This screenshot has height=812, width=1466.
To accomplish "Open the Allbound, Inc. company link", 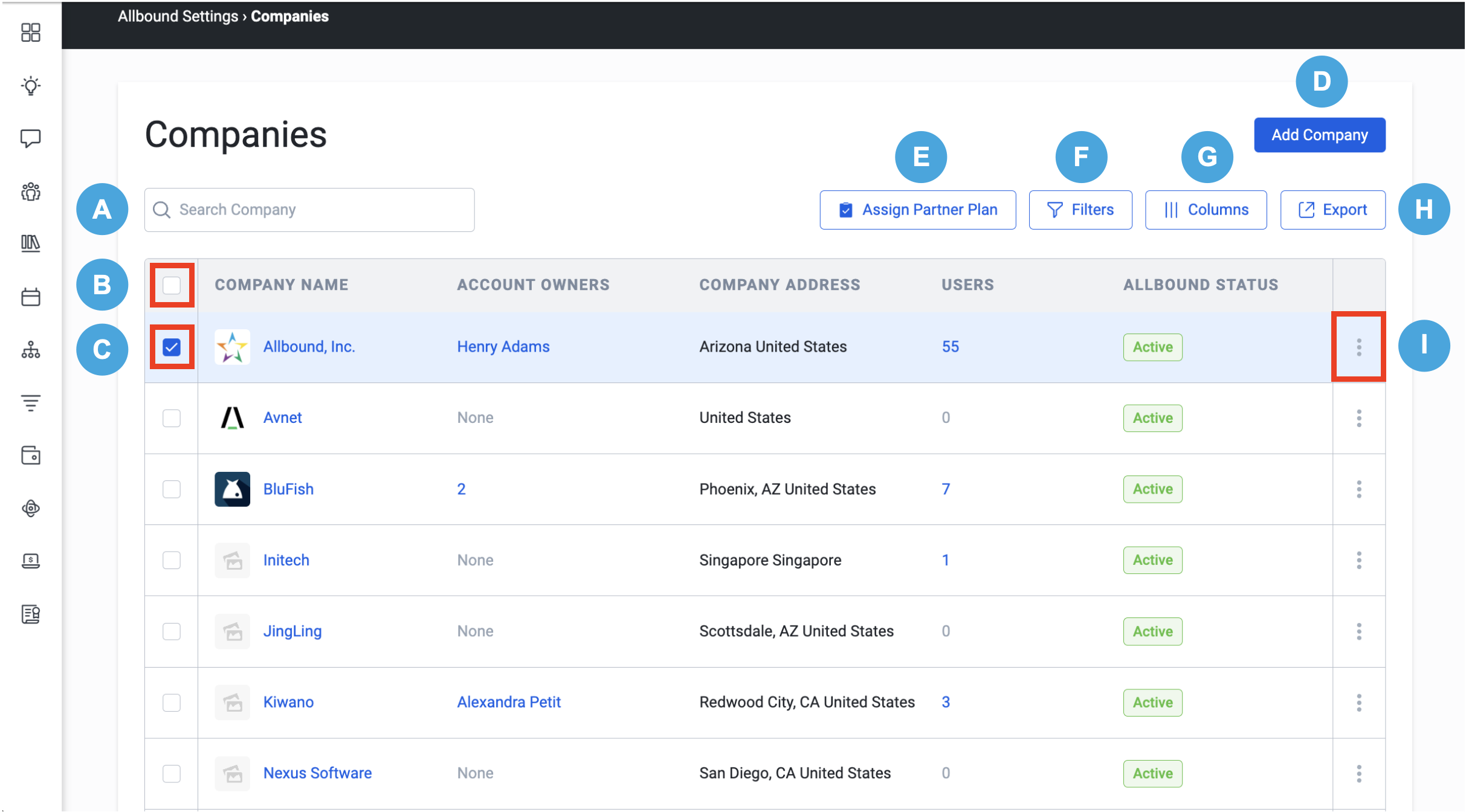I will click(x=309, y=347).
